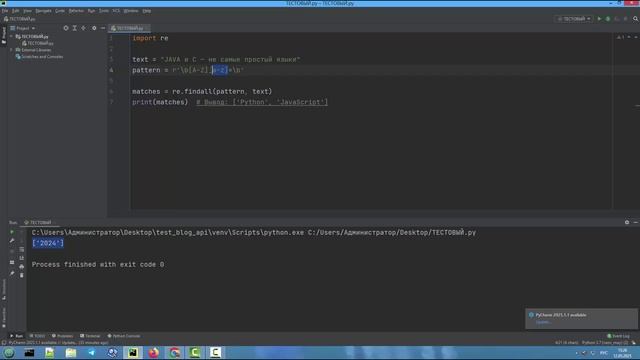This screenshot has width=640, height=360.
Task: Open the Help menu
Action: tap(147, 11)
